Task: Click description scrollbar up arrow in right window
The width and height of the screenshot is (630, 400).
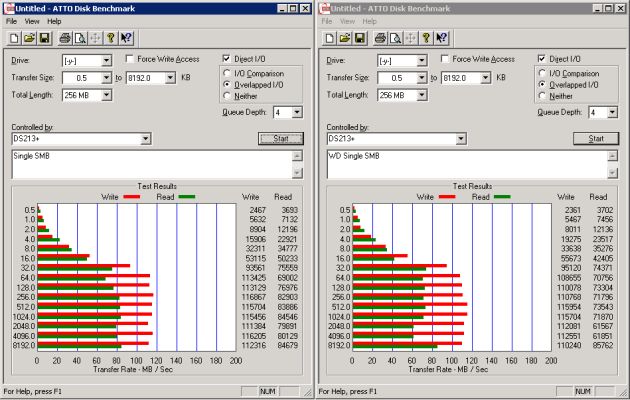Action: (613, 156)
